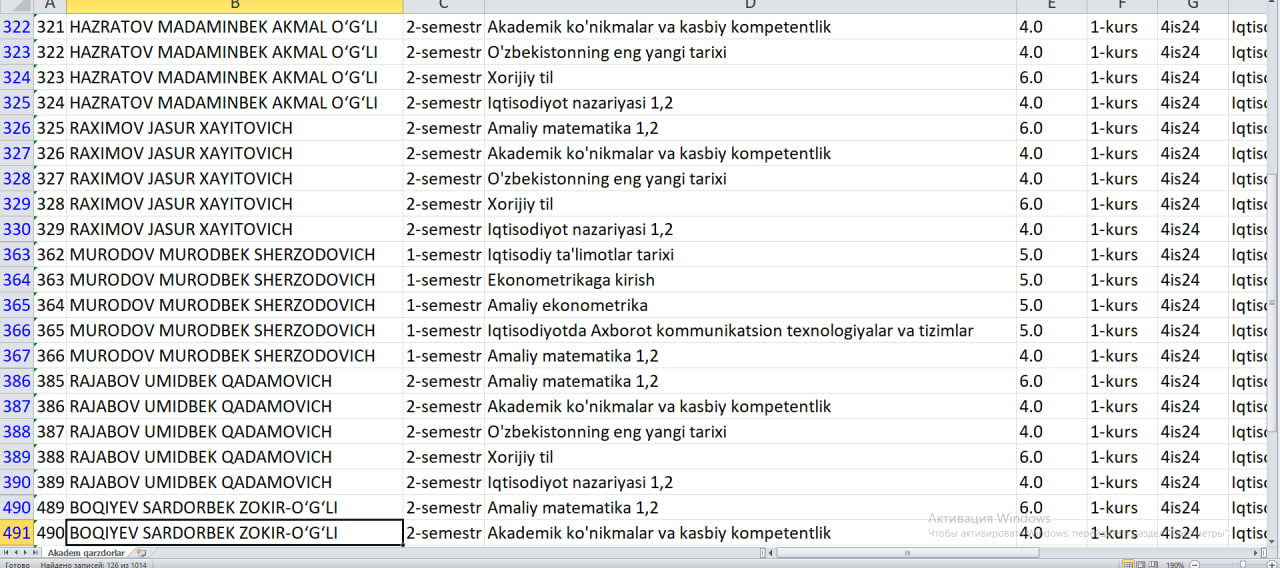Select row header 390
This screenshot has width=1280, height=568.
pos(16,482)
